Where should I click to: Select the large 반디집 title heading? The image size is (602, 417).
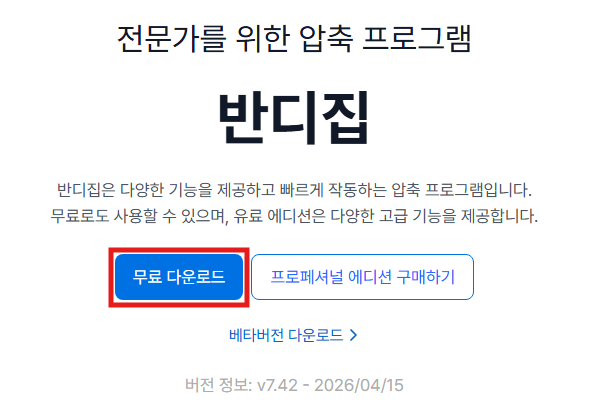294,117
